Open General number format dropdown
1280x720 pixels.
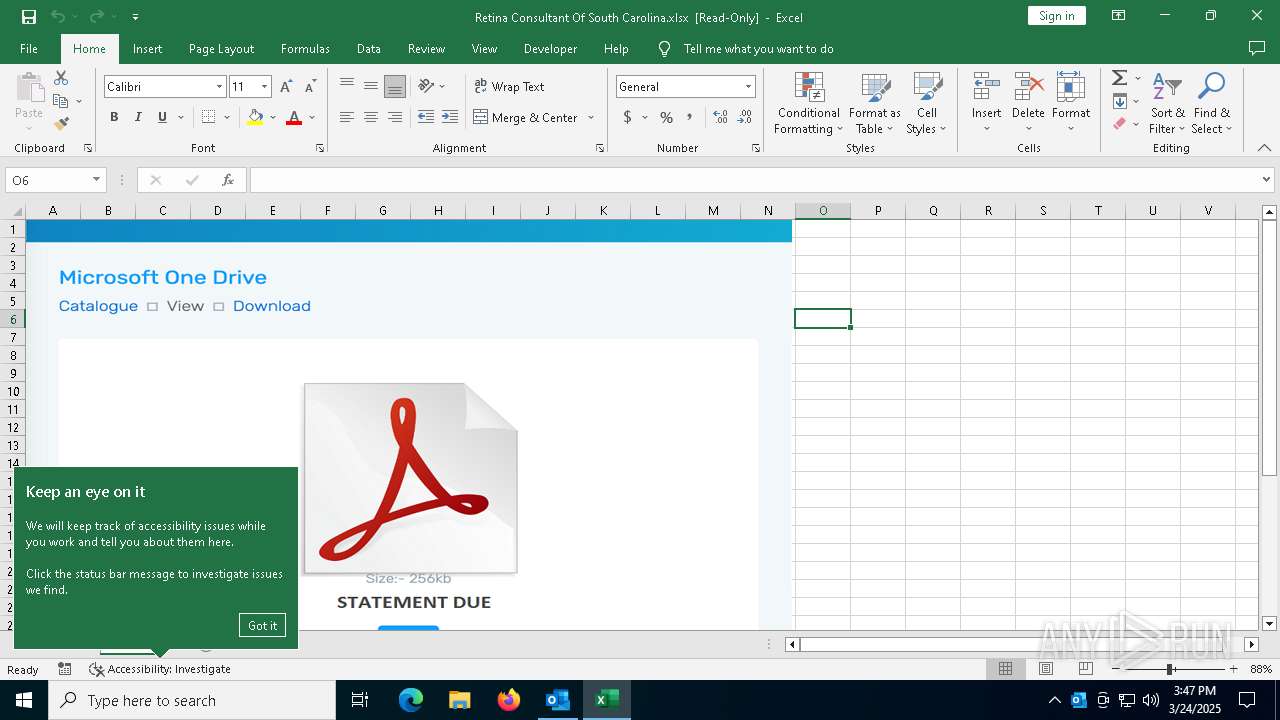coord(748,87)
